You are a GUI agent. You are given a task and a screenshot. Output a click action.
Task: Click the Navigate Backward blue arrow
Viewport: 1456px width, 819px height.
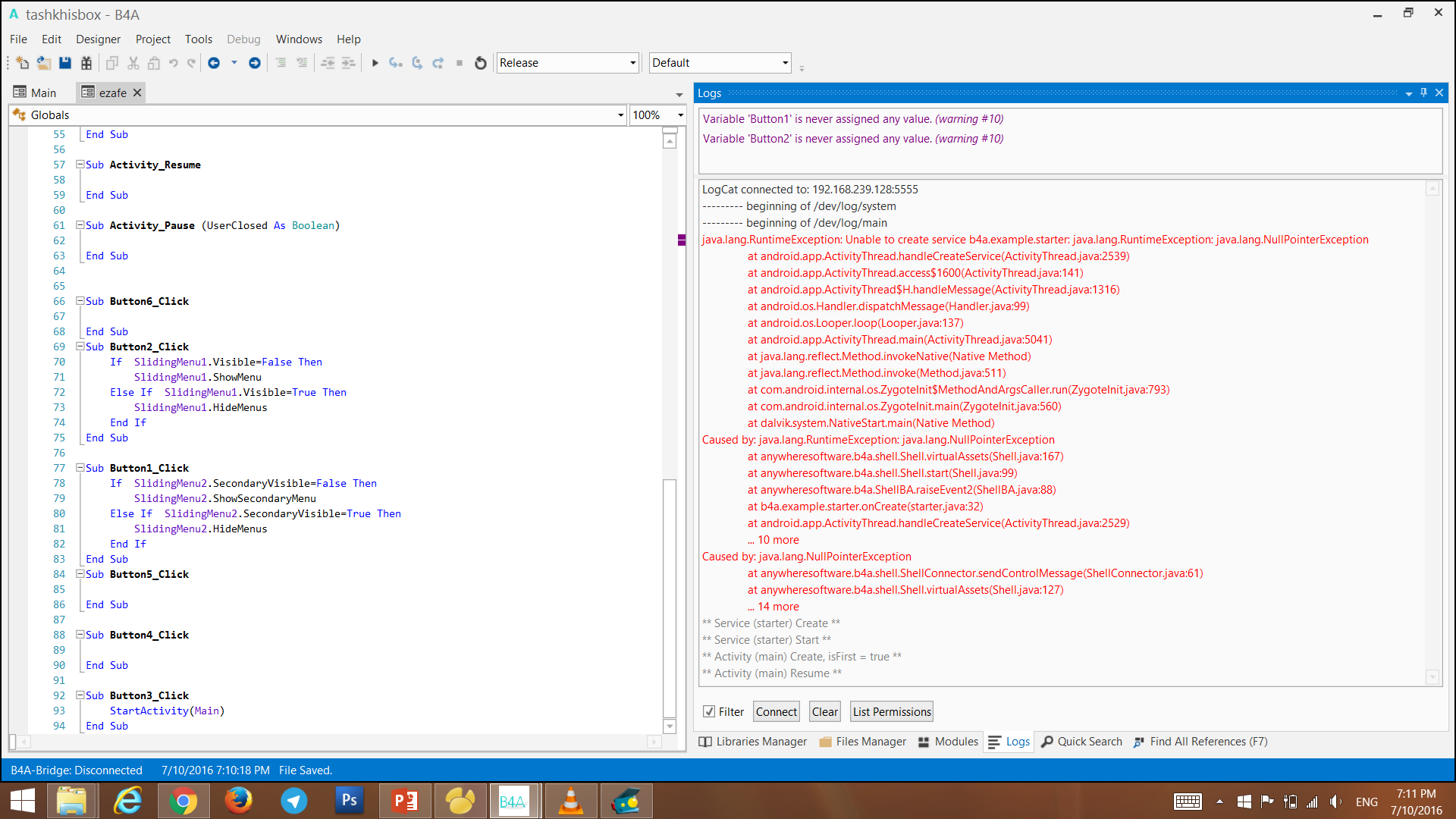[x=214, y=63]
